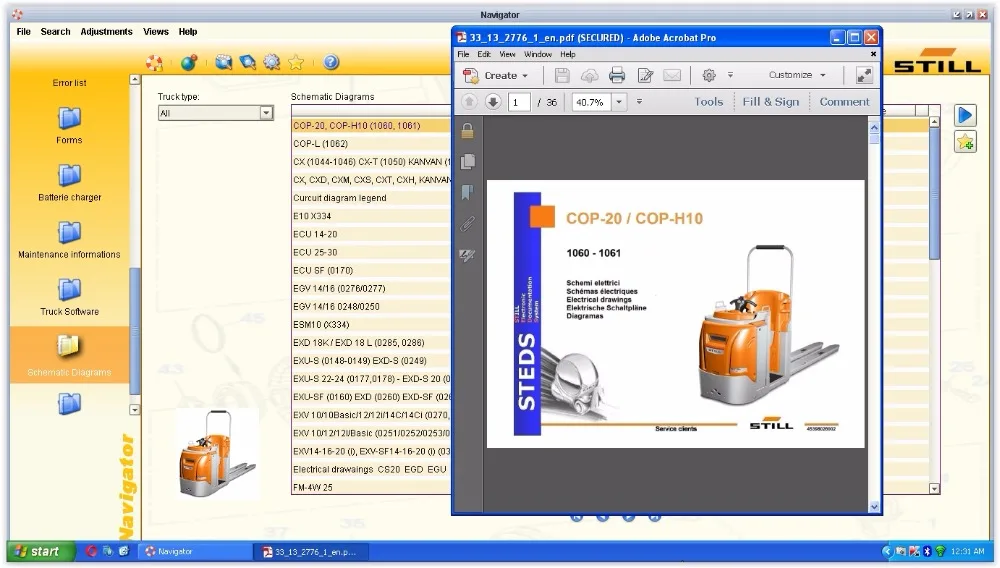The image size is (1000, 568).
Task: Open the Maintenance informations folder
Action: click(70, 240)
